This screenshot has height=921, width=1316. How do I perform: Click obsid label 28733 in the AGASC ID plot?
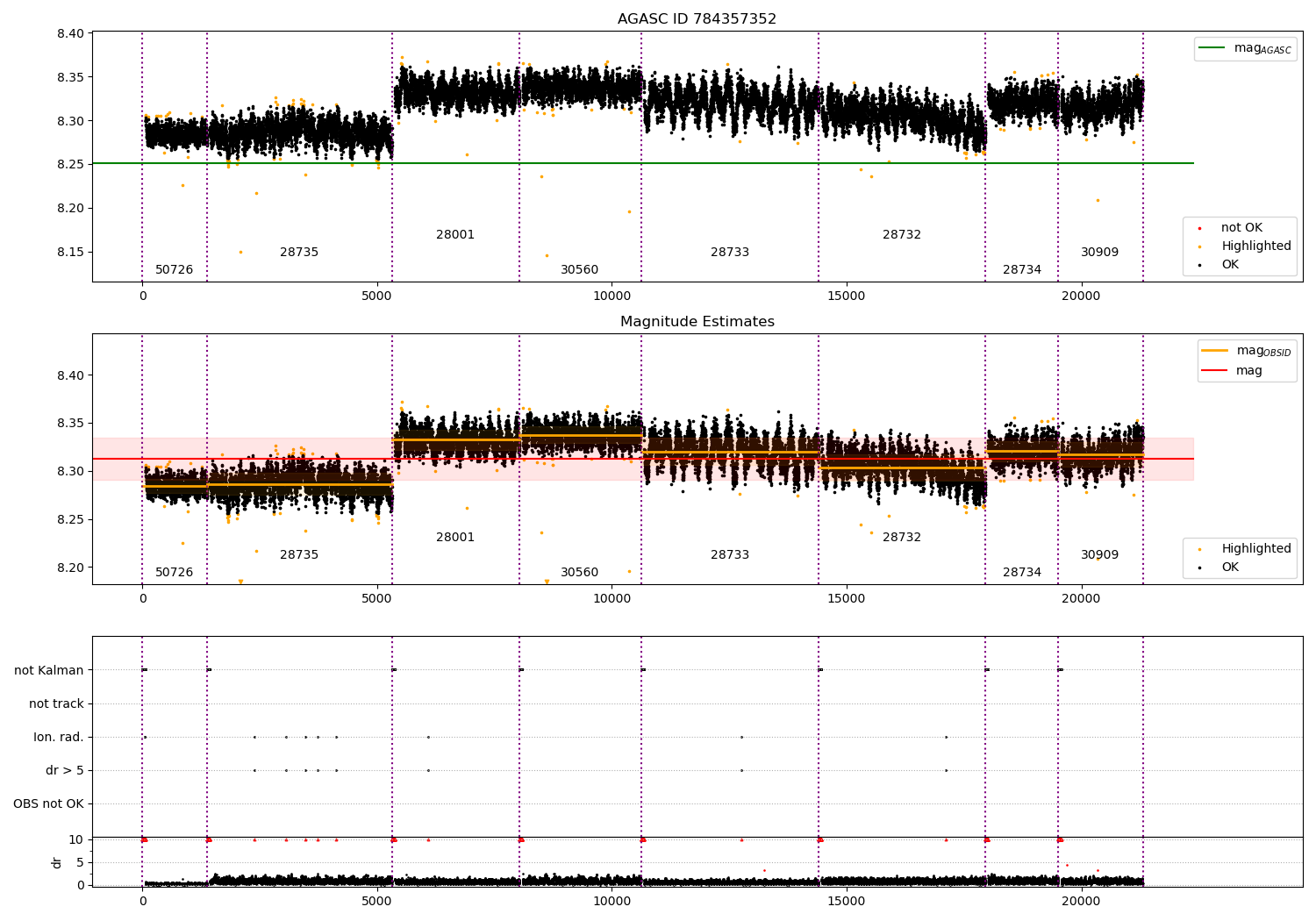point(730,253)
